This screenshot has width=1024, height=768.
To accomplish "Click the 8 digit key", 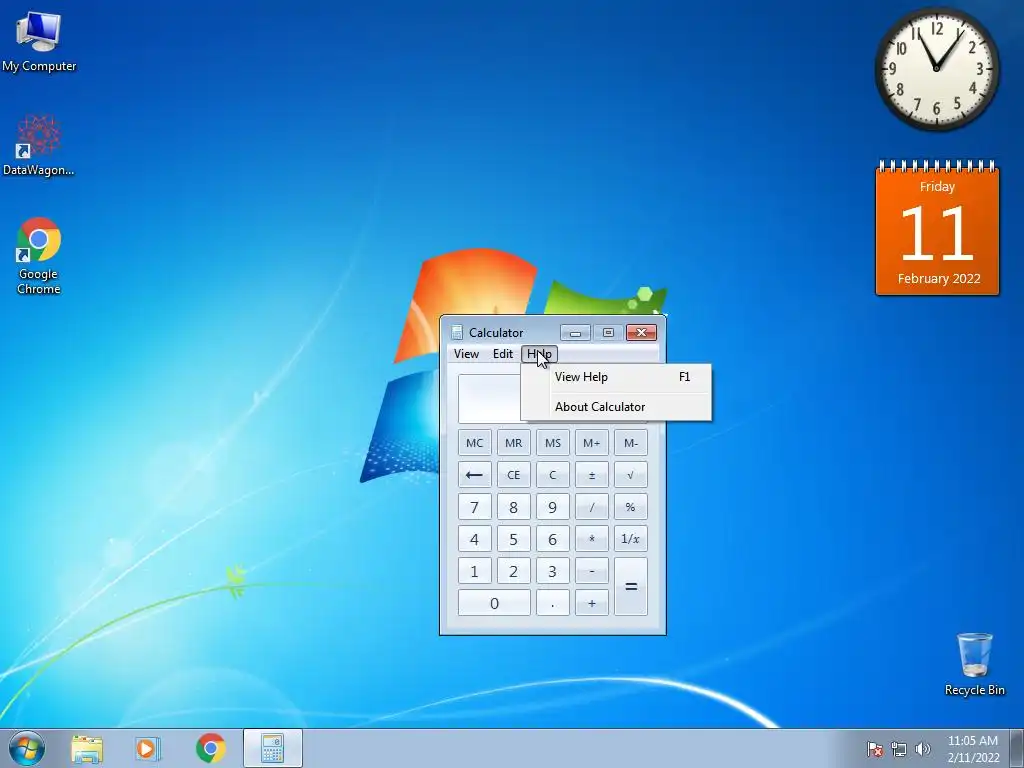I will click(x=513, y=507).
